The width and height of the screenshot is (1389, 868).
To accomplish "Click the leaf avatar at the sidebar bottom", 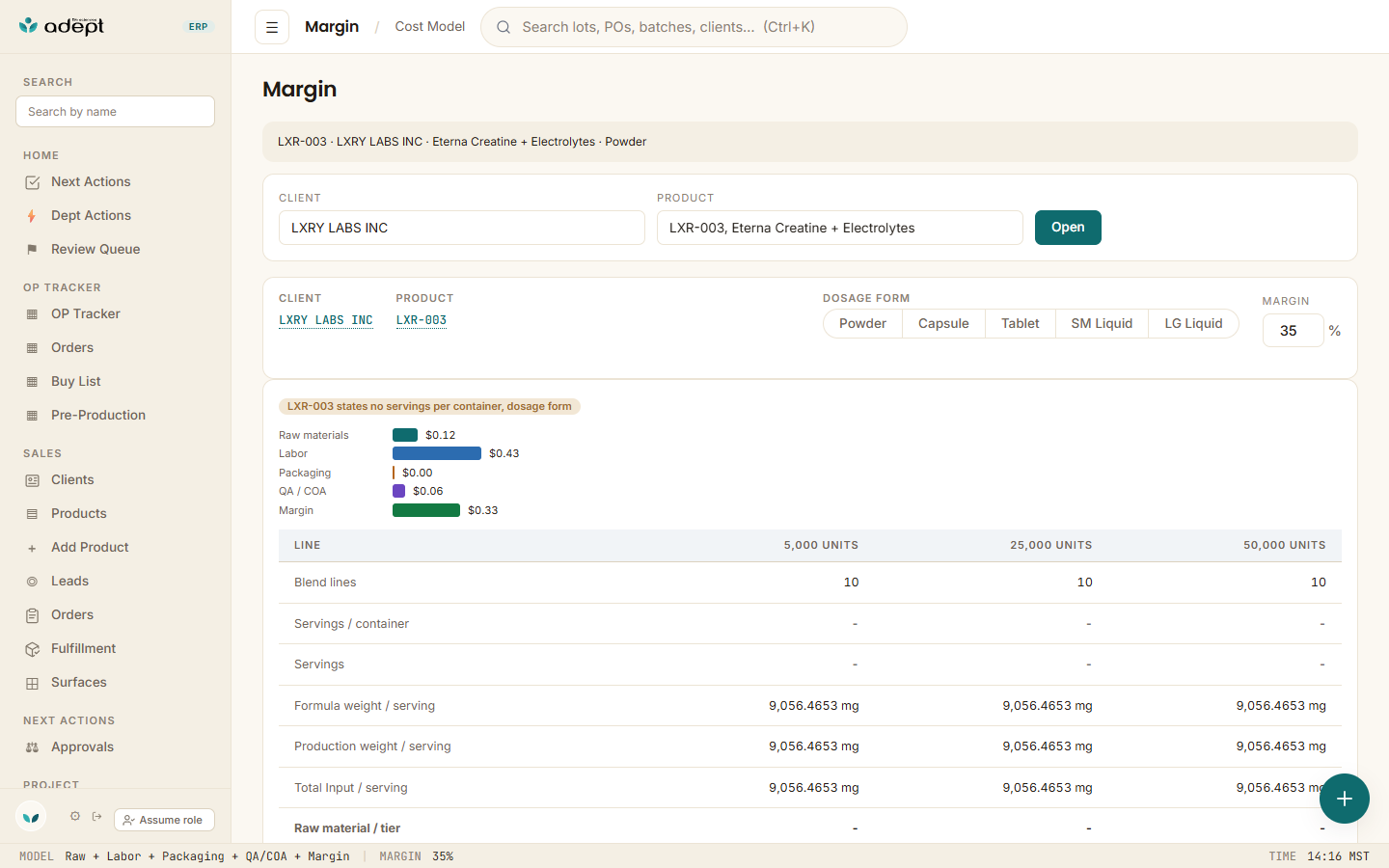I will click(x=31, y=818).
